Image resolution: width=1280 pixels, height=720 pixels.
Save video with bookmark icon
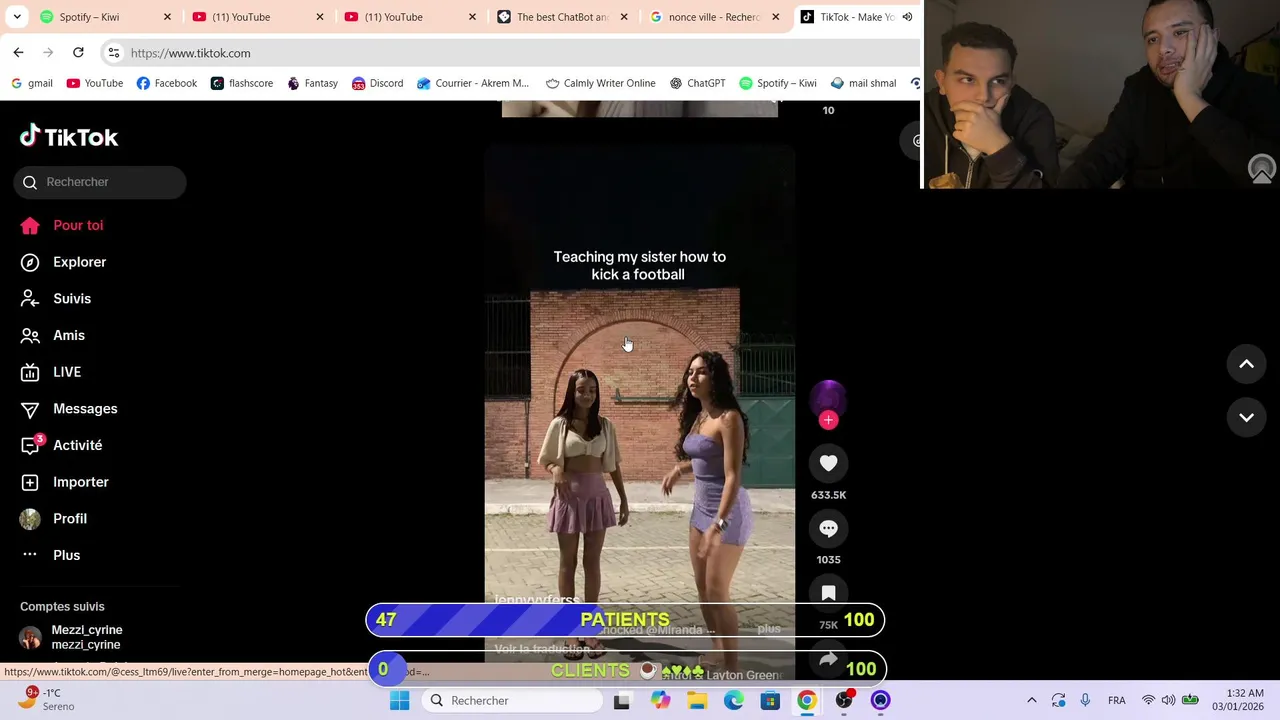[x=828, y=593]
